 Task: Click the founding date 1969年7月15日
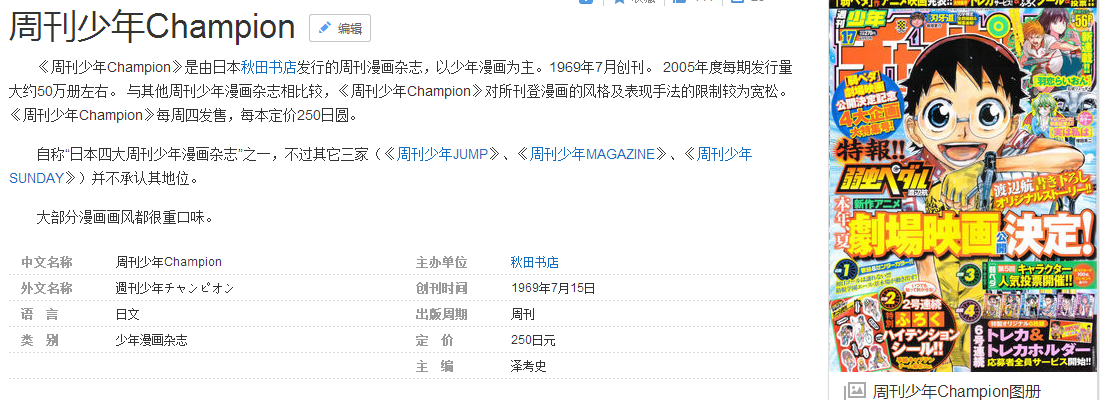click(552, 288)
